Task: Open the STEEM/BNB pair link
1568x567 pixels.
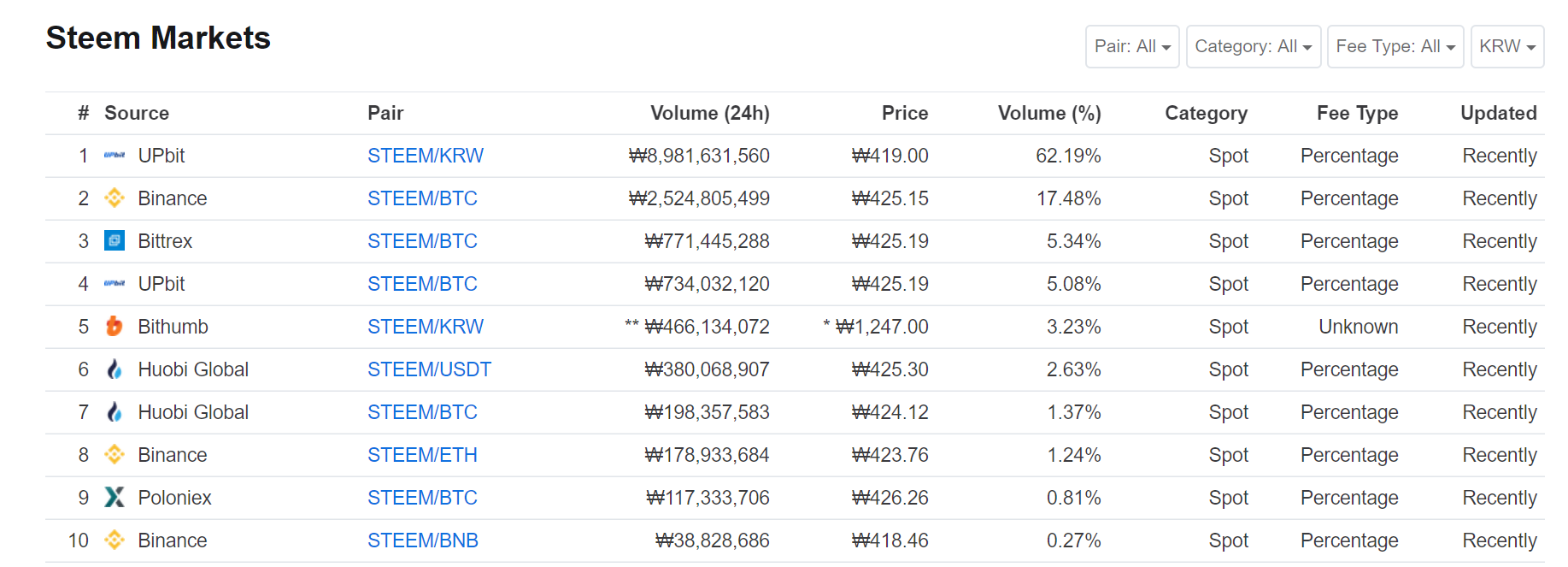Action: (423, 540)
